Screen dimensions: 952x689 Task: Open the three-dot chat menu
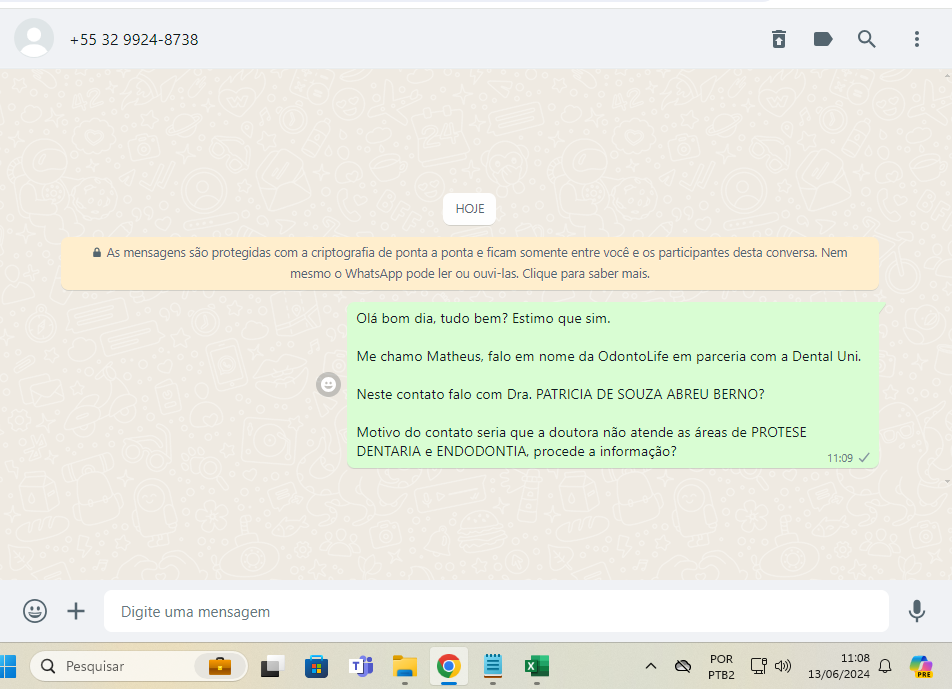tap(917, 39)
